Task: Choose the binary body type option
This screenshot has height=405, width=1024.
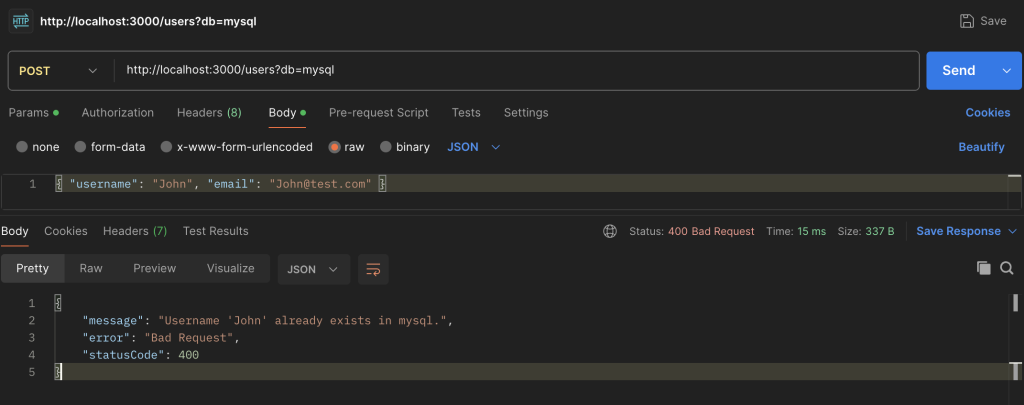Action: (x=386, y=147)
